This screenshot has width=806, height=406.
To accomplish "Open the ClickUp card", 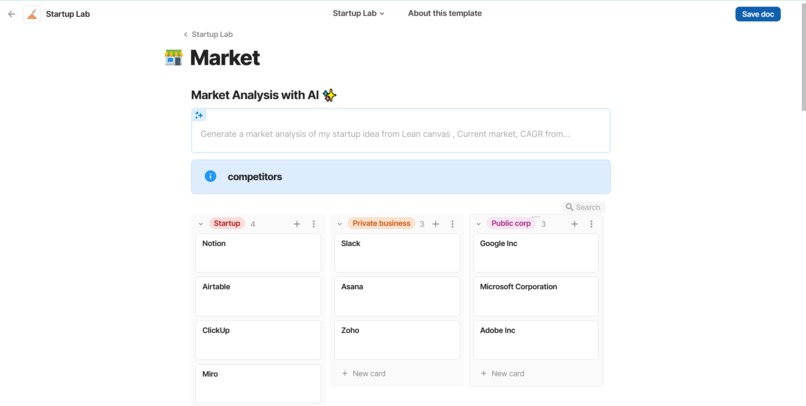I will click(x=258, y=340).
